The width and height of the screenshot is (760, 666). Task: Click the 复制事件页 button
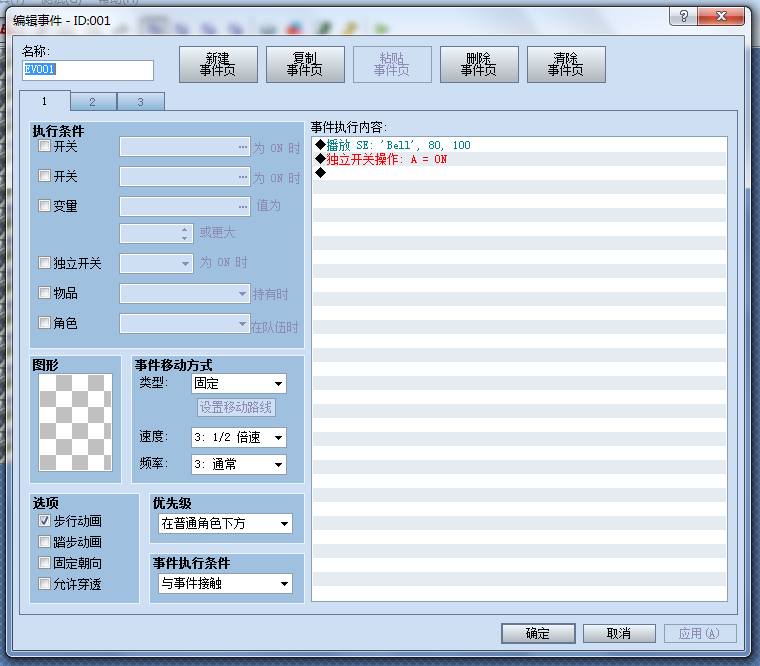click(305, 64)
